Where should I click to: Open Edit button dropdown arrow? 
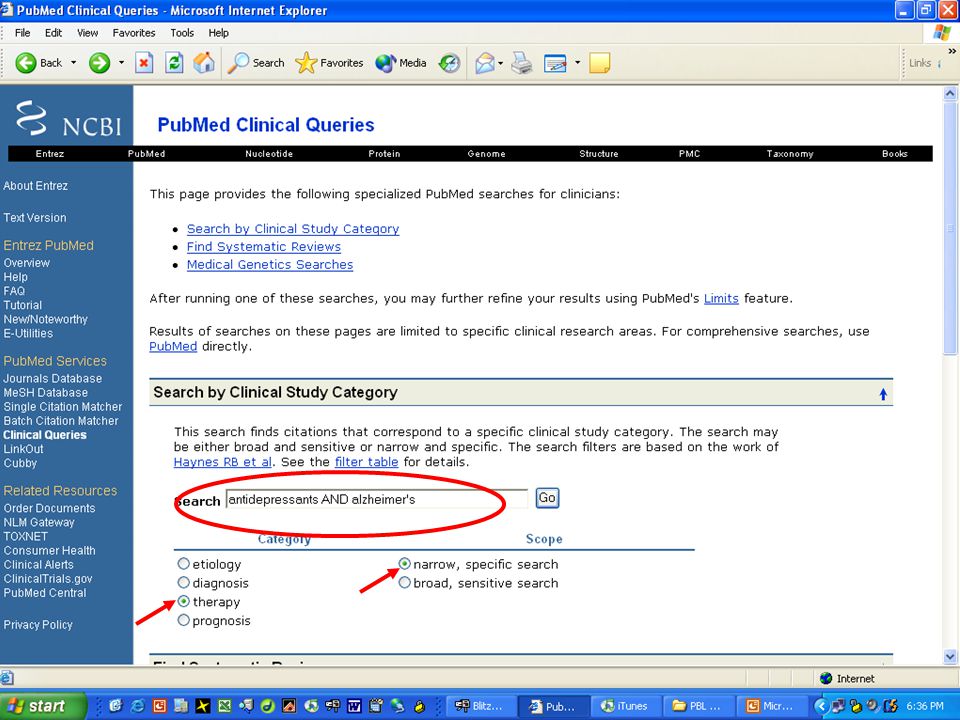[577, 62]
